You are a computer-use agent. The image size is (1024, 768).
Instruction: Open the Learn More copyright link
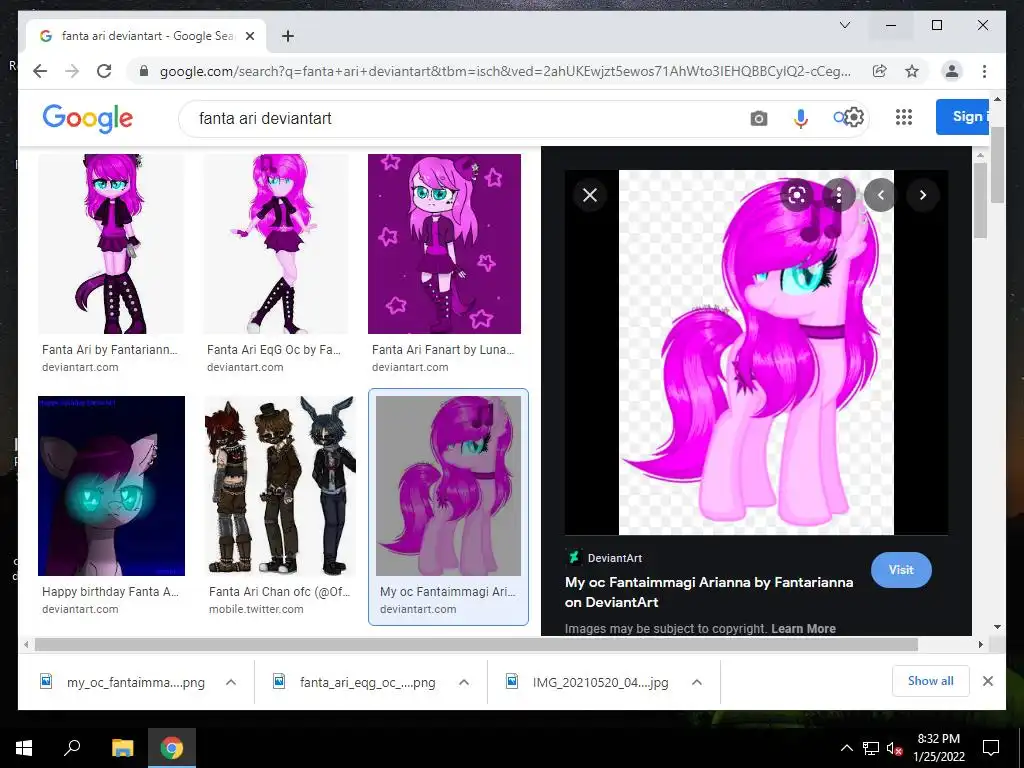(803, 628)
